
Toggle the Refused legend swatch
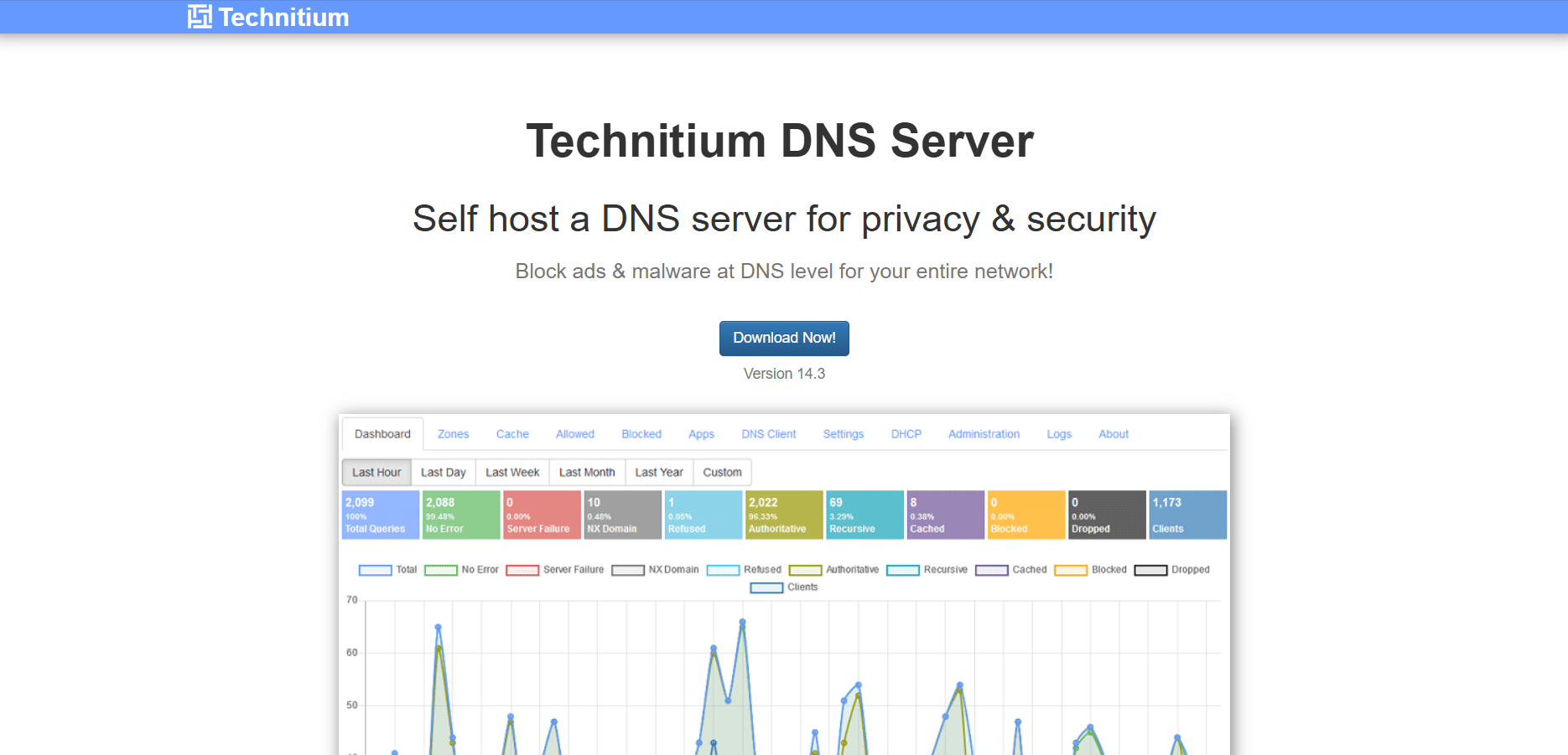pyautogui.click(x=723, y=570)
